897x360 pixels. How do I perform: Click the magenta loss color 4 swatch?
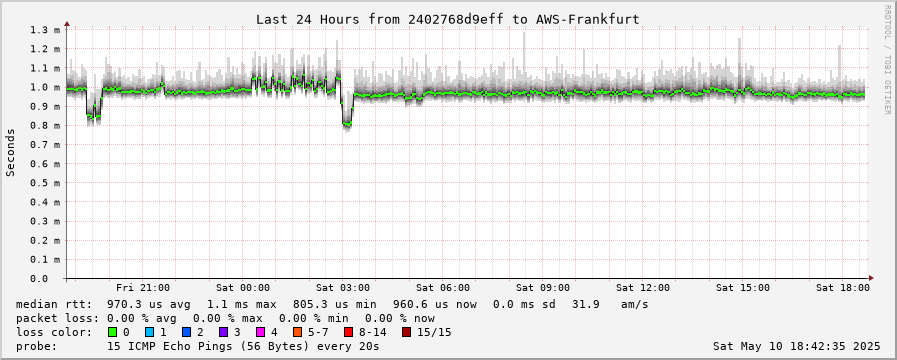(x=259, y=332)
